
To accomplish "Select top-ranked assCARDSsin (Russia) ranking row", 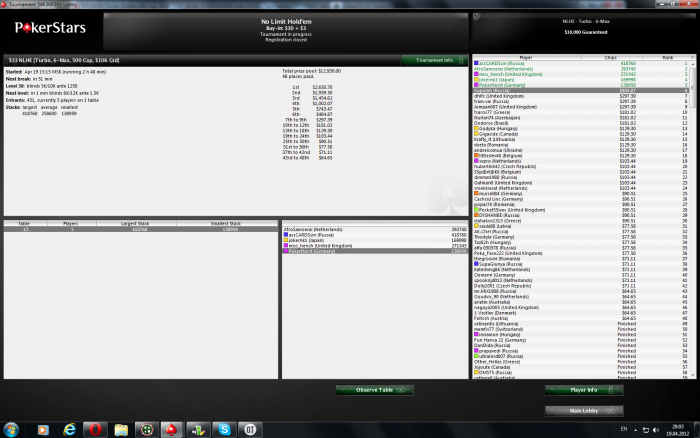I will click(x=582, y=63).
